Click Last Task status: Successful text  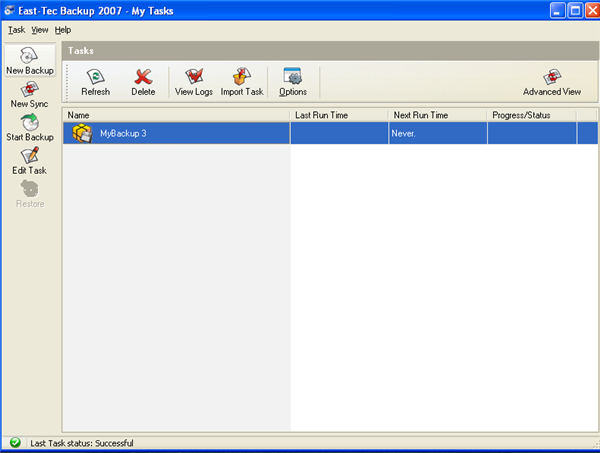[x=82, y=443]
